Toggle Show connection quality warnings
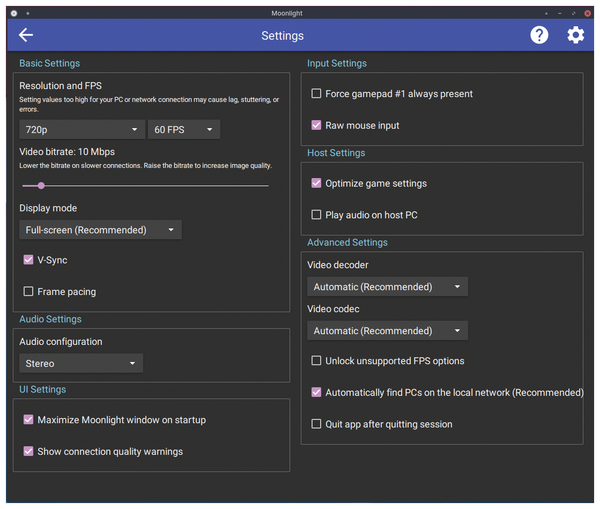 point(28,451)
